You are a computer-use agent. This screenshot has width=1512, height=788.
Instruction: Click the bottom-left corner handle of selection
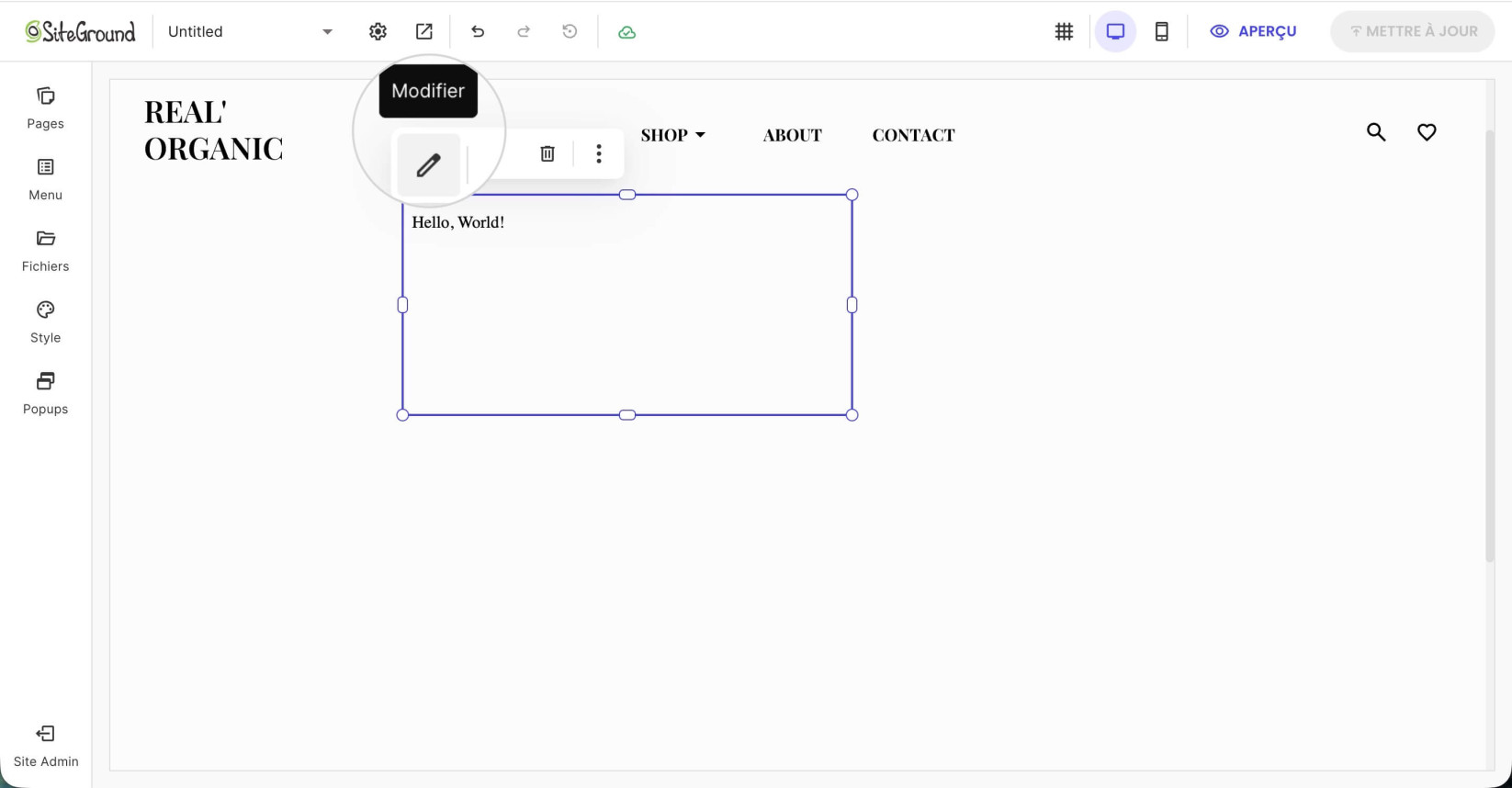[402, 415]
